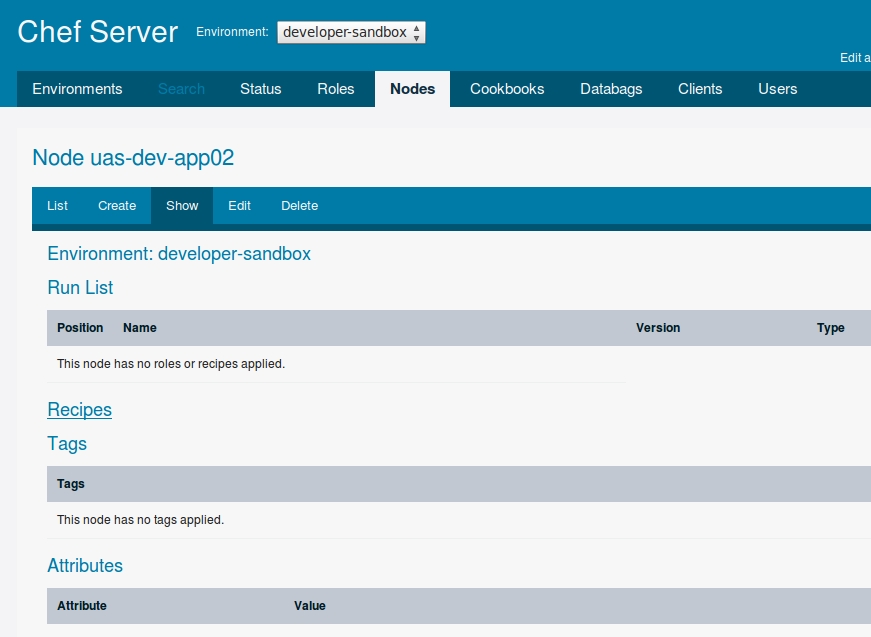
Task: Click the Attributes section heading
Action: [x=85, y=565]
